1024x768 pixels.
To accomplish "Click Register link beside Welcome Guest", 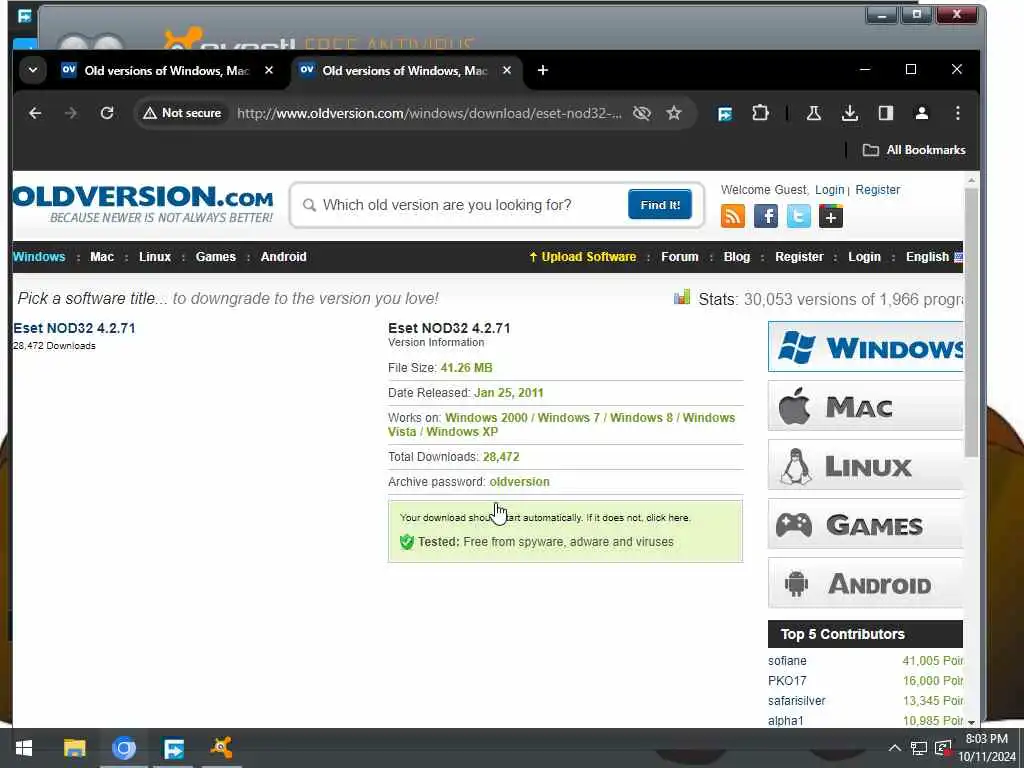I will click(877, 189).
